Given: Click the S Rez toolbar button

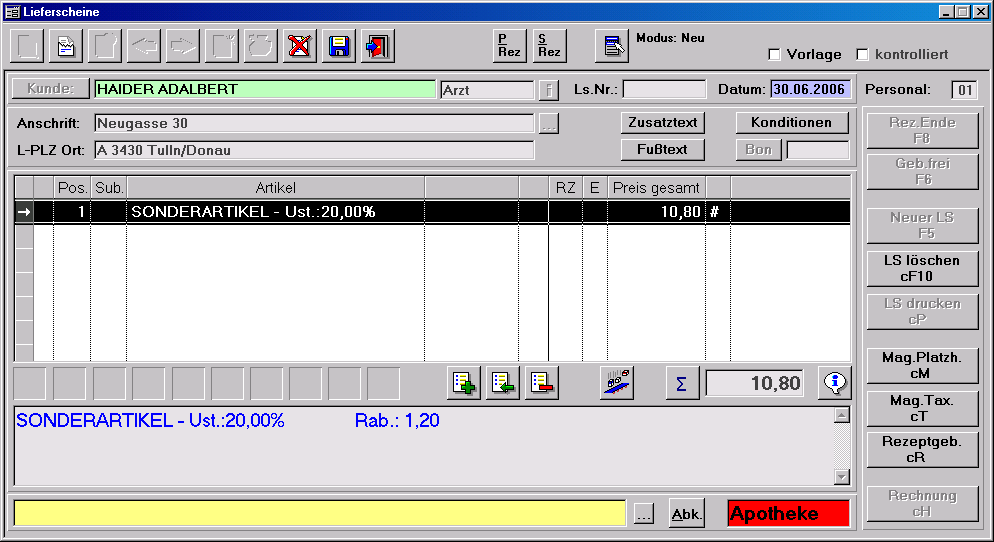Looking at the screenshot, I should coord(549,46).
